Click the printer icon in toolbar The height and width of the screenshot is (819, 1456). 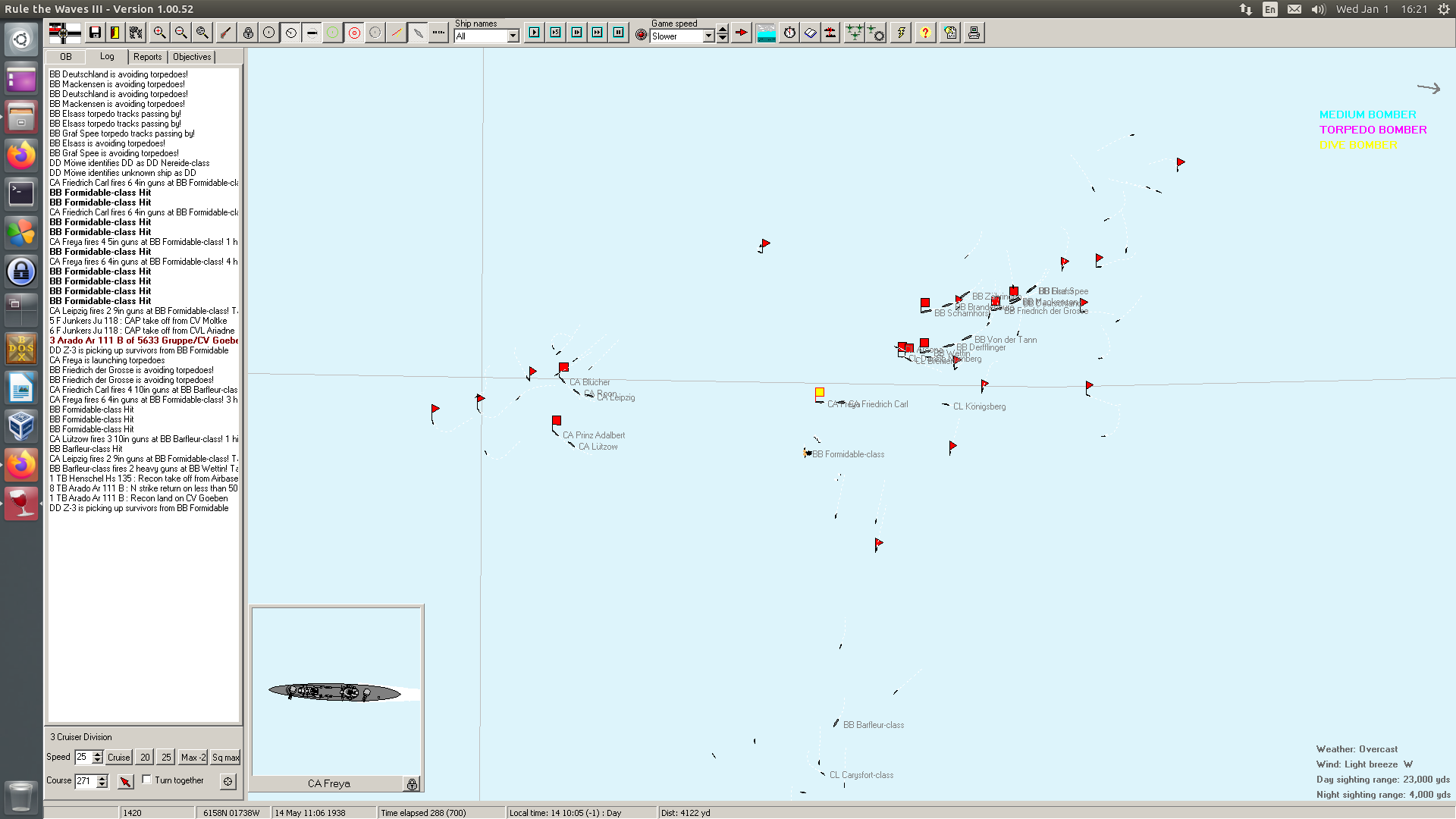974,33
